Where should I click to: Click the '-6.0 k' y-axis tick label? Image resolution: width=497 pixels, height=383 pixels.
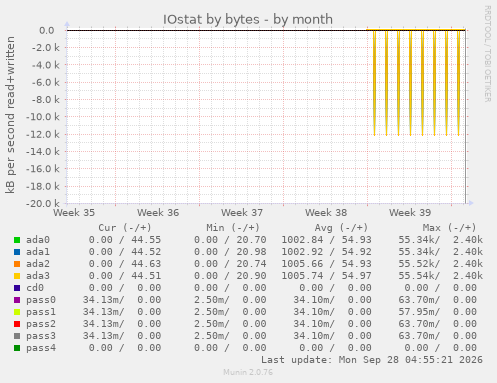tap(45, 82)
